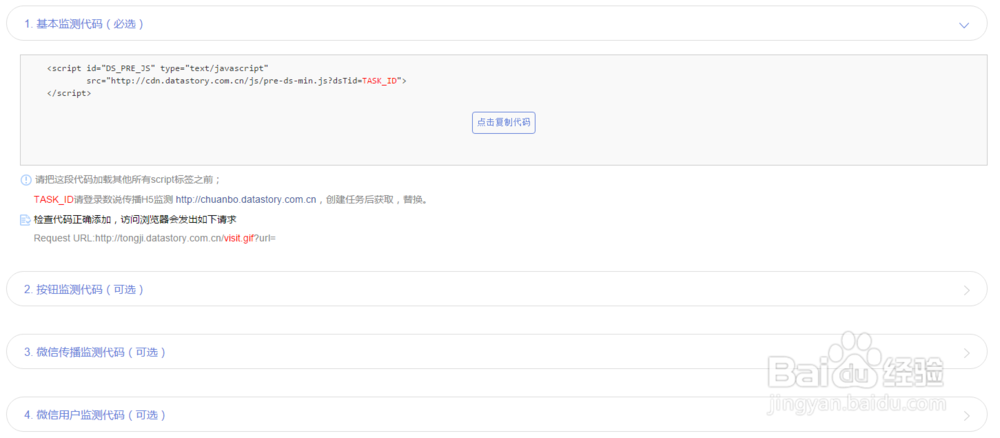Open the 3. 微信传播监测代码（可选）title

click(x=95, y=352)
